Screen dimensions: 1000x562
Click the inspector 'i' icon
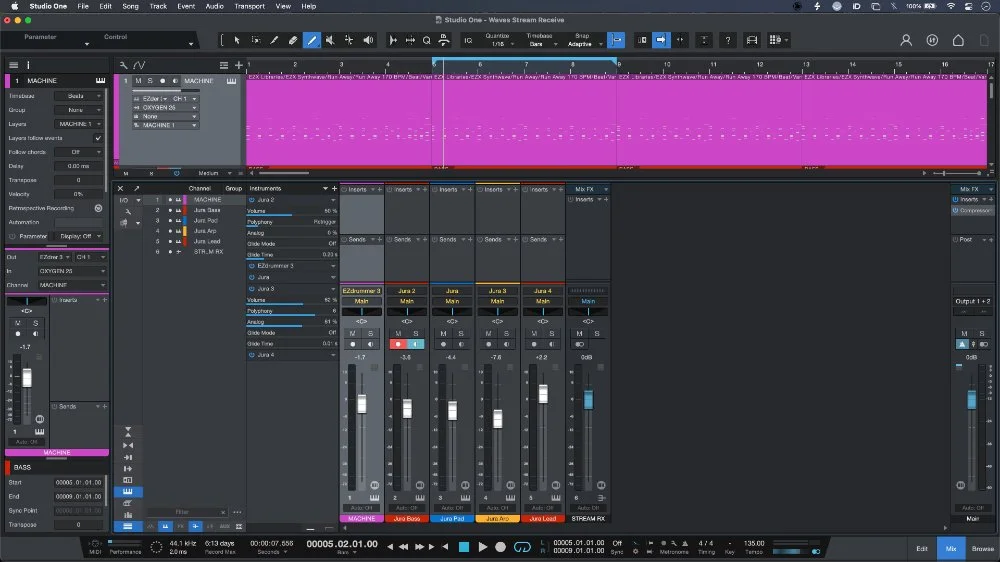[x=28, y=65]
